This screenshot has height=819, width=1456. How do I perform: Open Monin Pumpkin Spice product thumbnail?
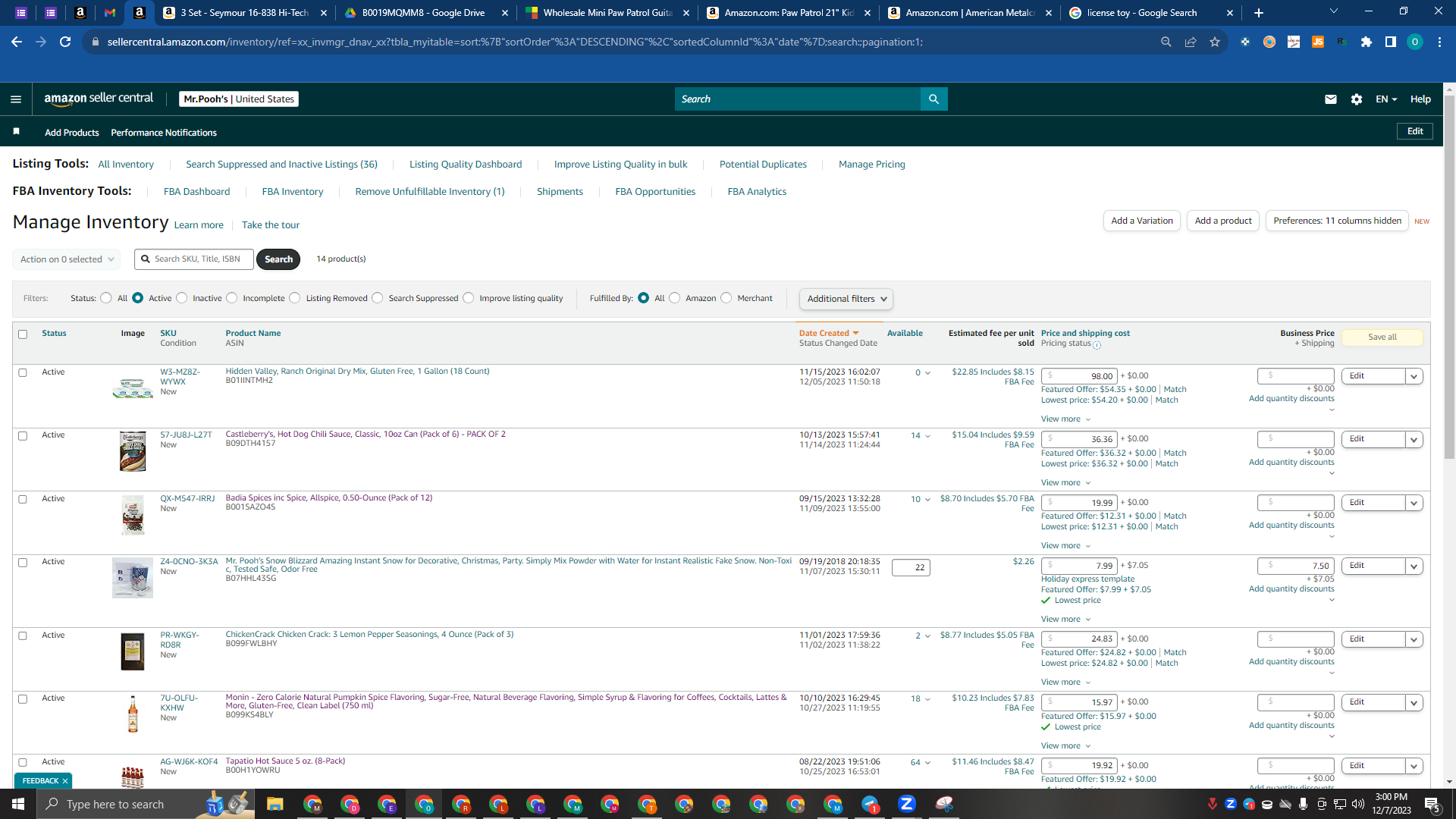pyautogui.click(x=133, y=714)
